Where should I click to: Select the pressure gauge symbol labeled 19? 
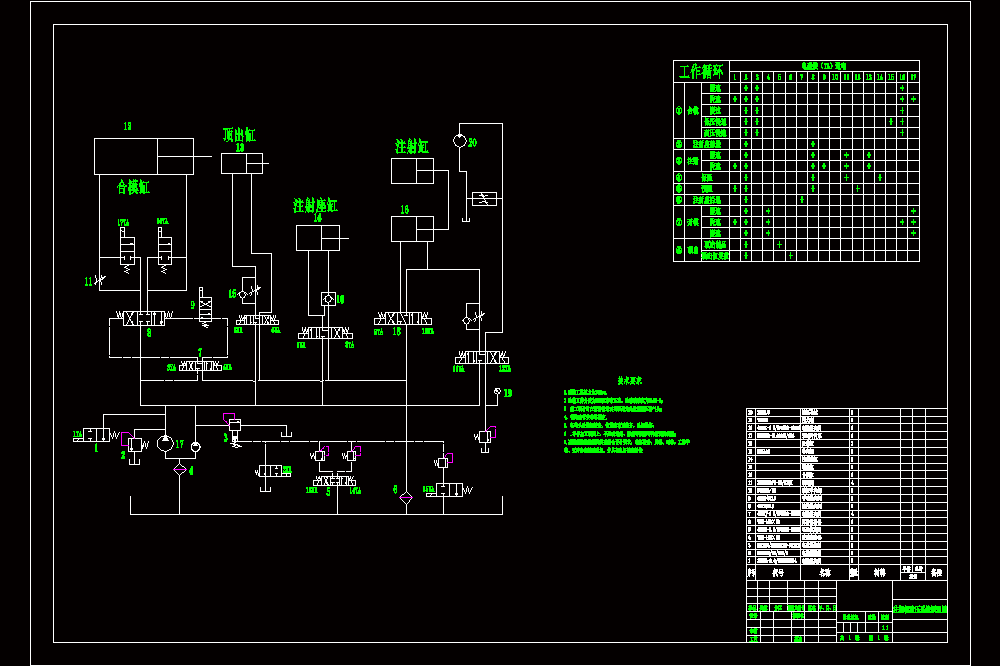pyautogui.click(x=497, y=391)
